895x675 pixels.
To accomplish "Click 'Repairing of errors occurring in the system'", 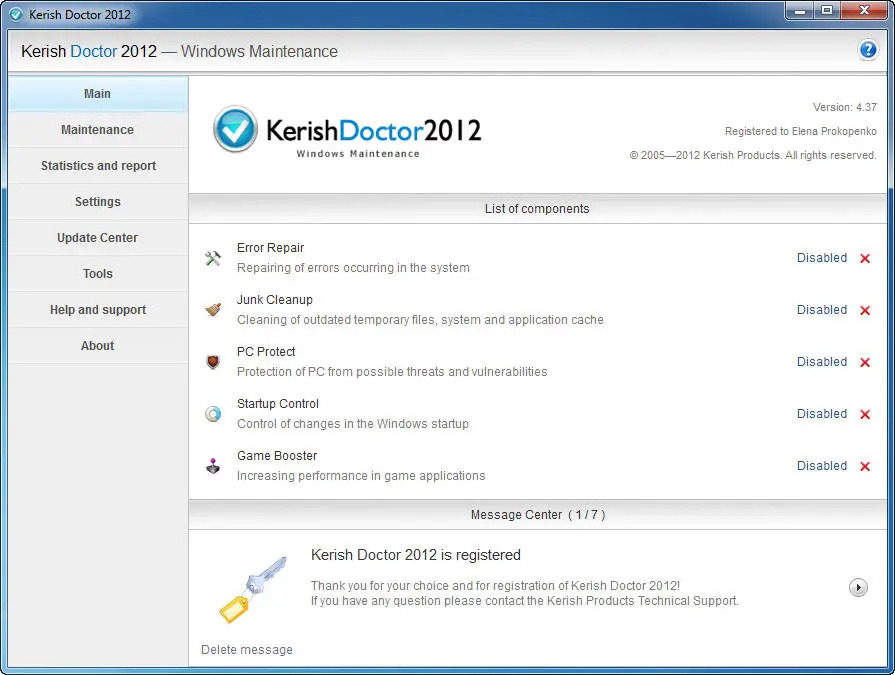I will click(x=353, y=268).
